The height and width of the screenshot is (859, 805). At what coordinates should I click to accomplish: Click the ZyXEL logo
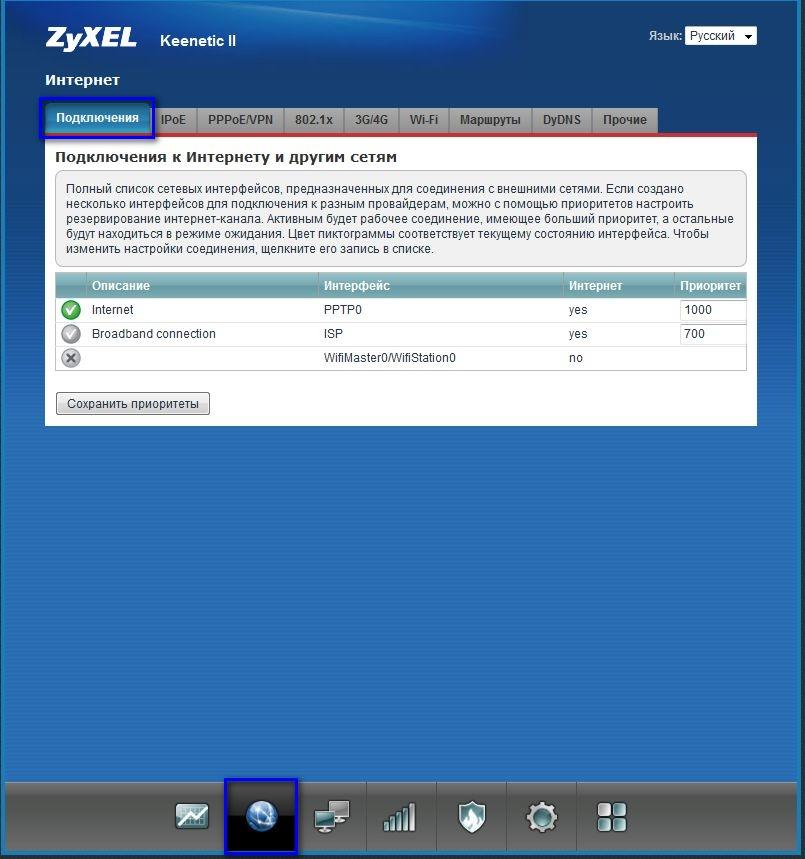pos(91,38)
